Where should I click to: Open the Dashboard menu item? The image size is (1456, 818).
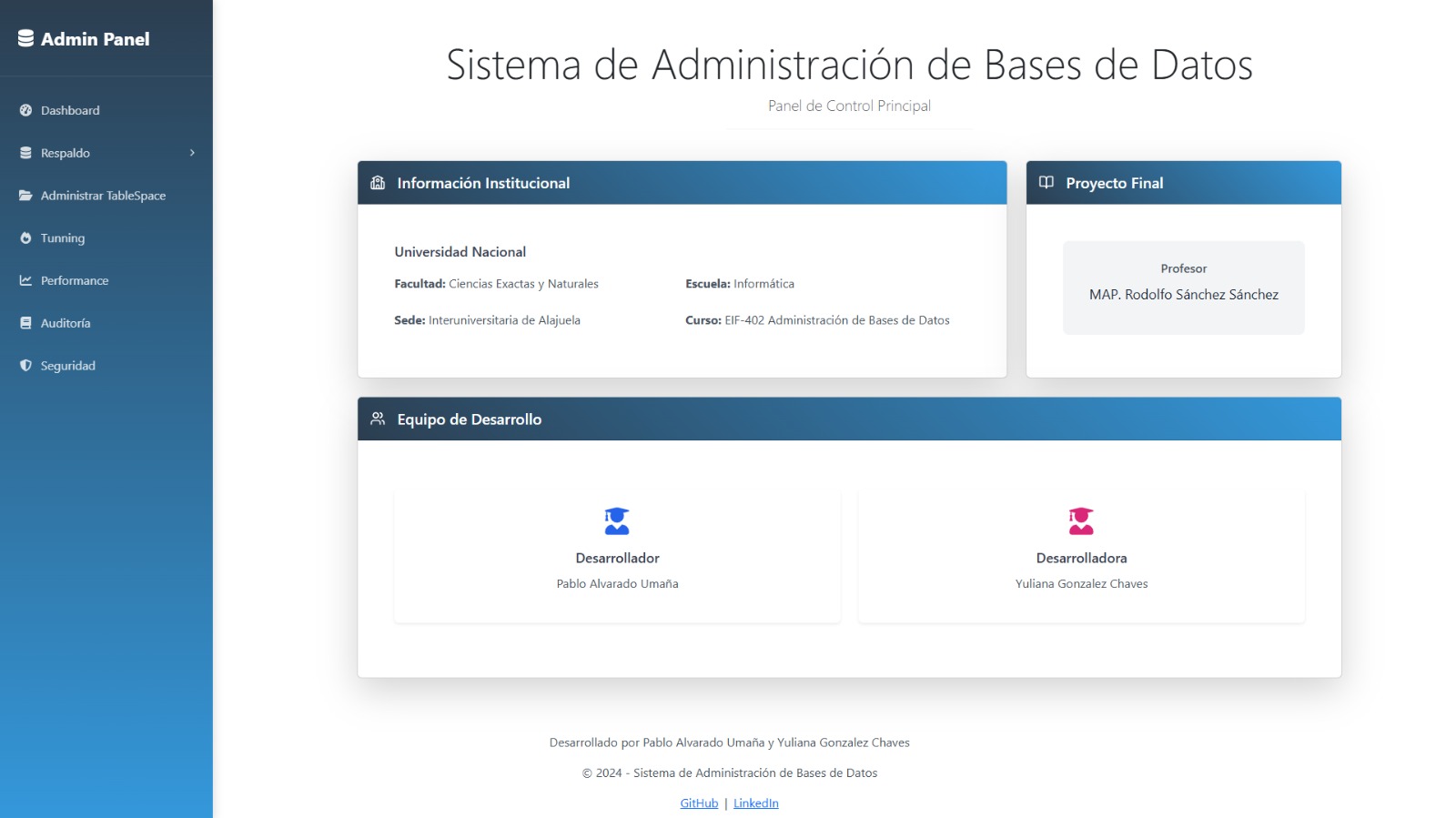coord(106,110)
